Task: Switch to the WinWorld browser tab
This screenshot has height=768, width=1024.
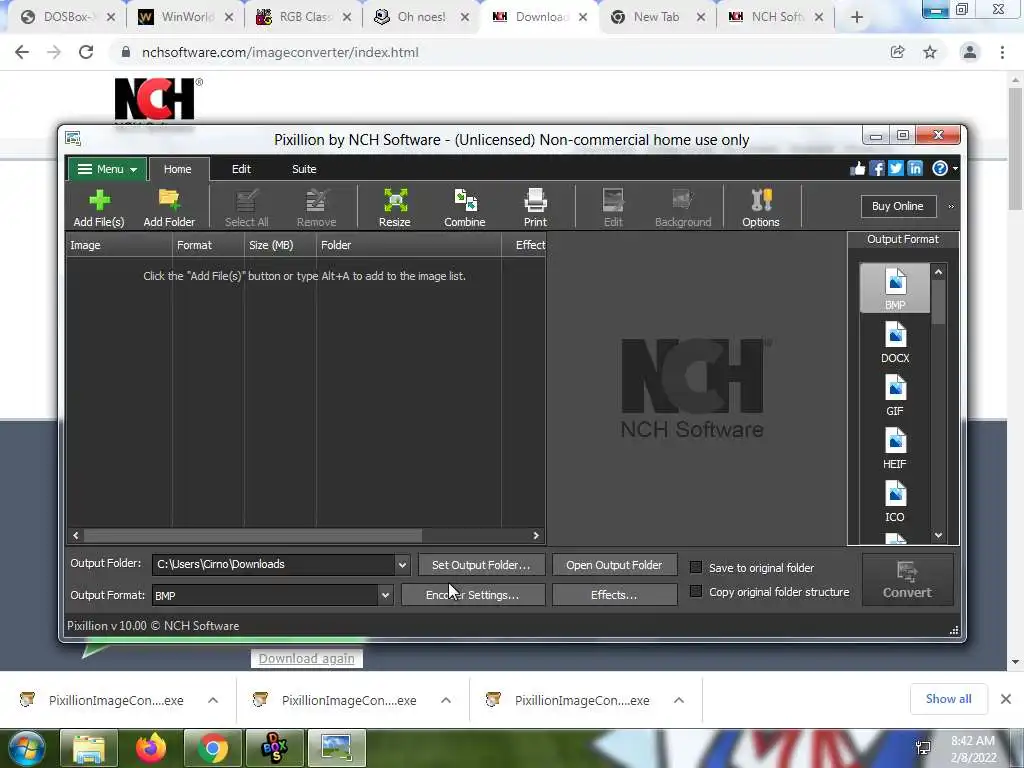Action: click(x=187, y=17)
